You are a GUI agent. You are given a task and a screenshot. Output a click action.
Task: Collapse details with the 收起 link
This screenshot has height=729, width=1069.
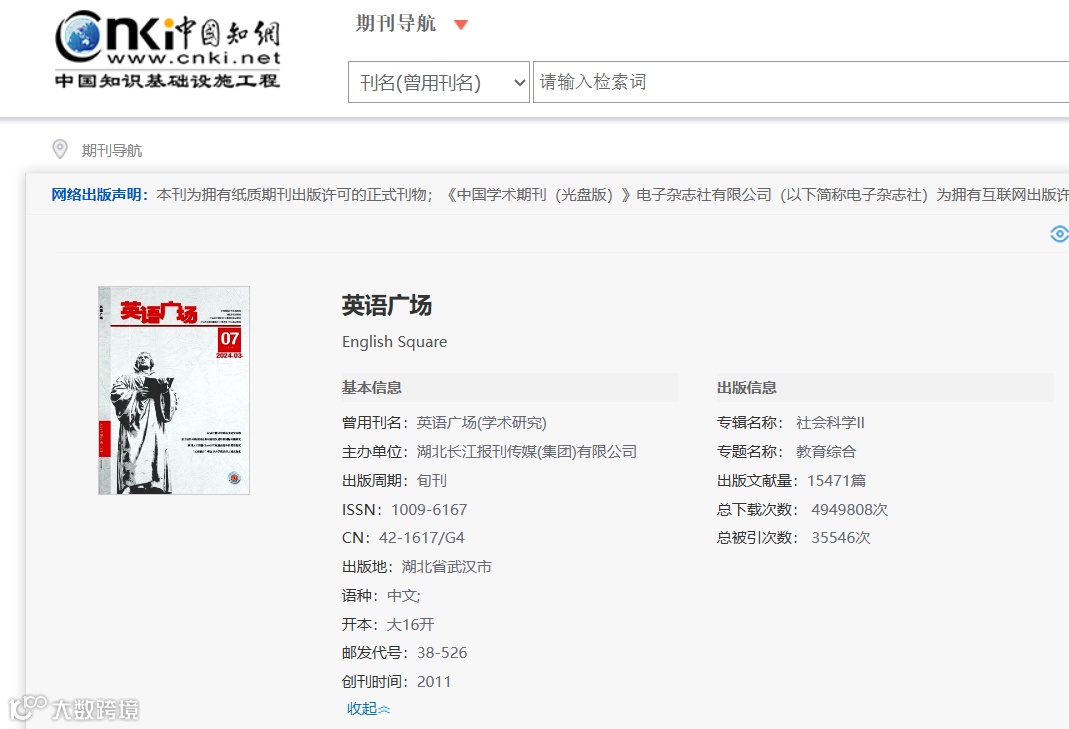[368, 709]
